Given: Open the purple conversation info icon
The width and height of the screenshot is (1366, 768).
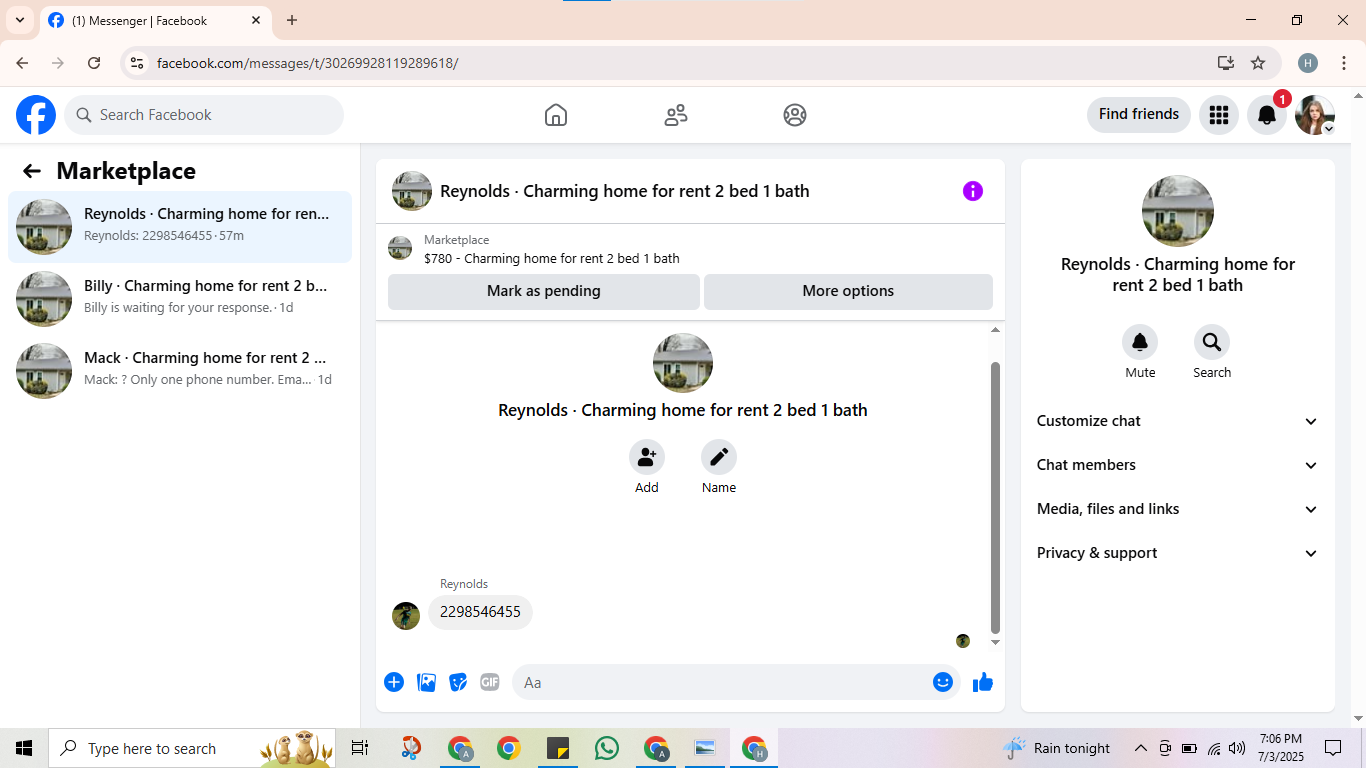Looking at the screenshot, I should (x=973, y=191).
